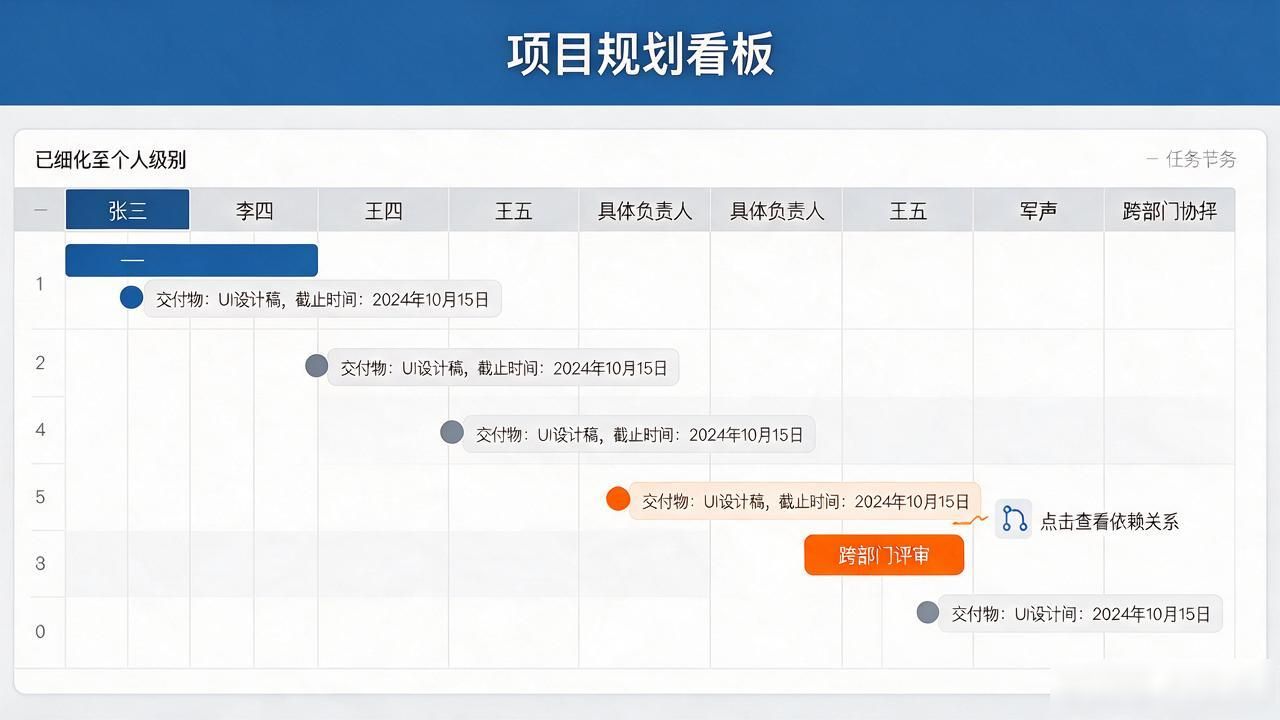Screen dimensions: 1280x720
Task: Open the orange-highlighted row 5 deliverable label
Action: point(806,501)
